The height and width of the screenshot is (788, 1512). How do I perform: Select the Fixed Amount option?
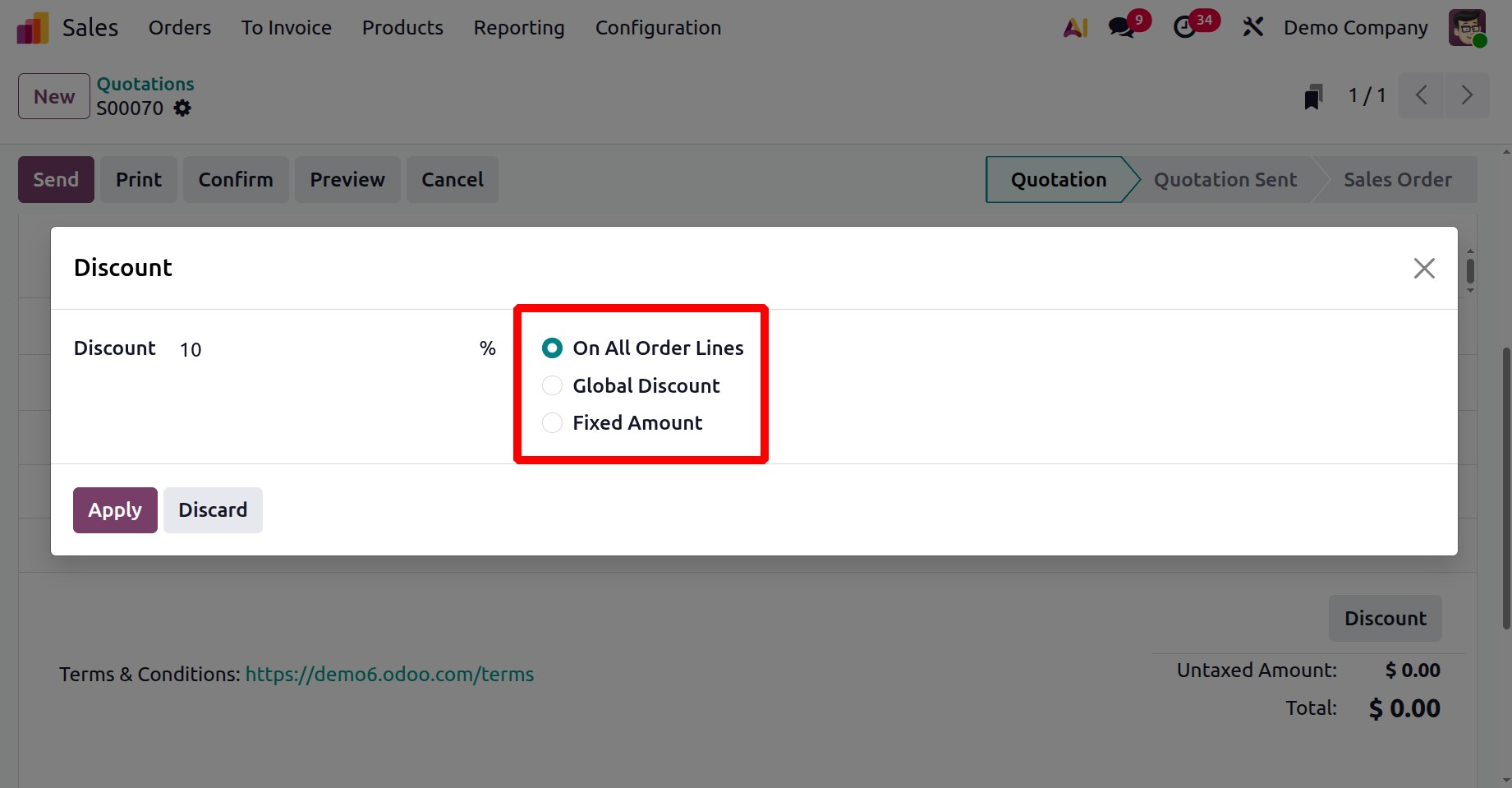pyautogui.click(x=552, y=422)
